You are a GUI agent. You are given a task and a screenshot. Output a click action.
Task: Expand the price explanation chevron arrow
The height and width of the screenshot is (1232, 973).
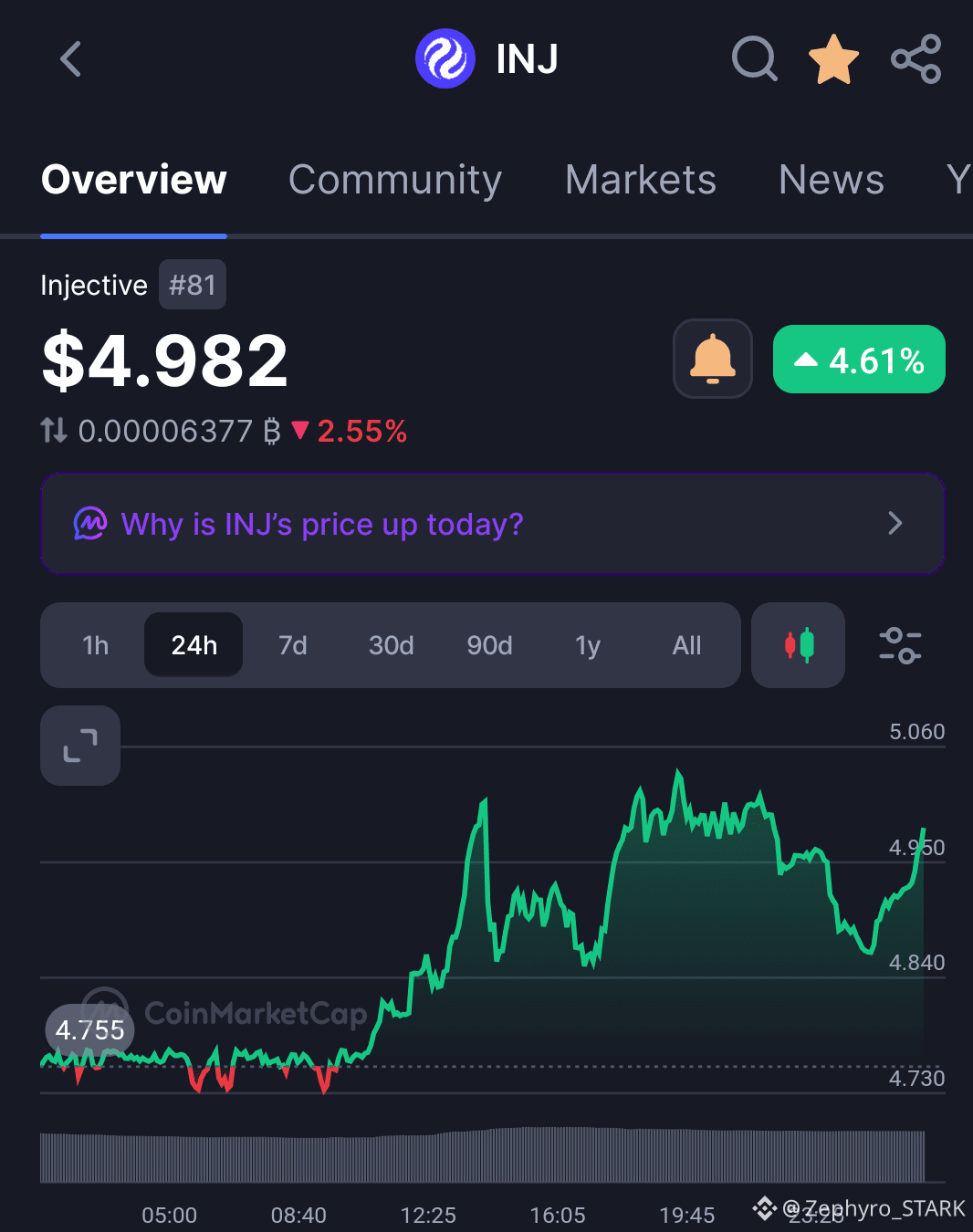coord(895,524)
